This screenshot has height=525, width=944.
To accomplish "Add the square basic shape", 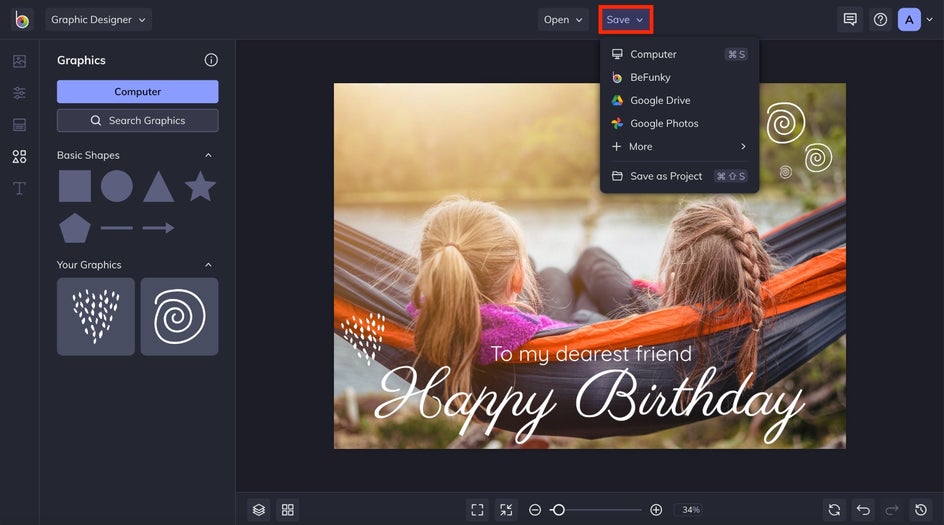I will pos(75,185).
